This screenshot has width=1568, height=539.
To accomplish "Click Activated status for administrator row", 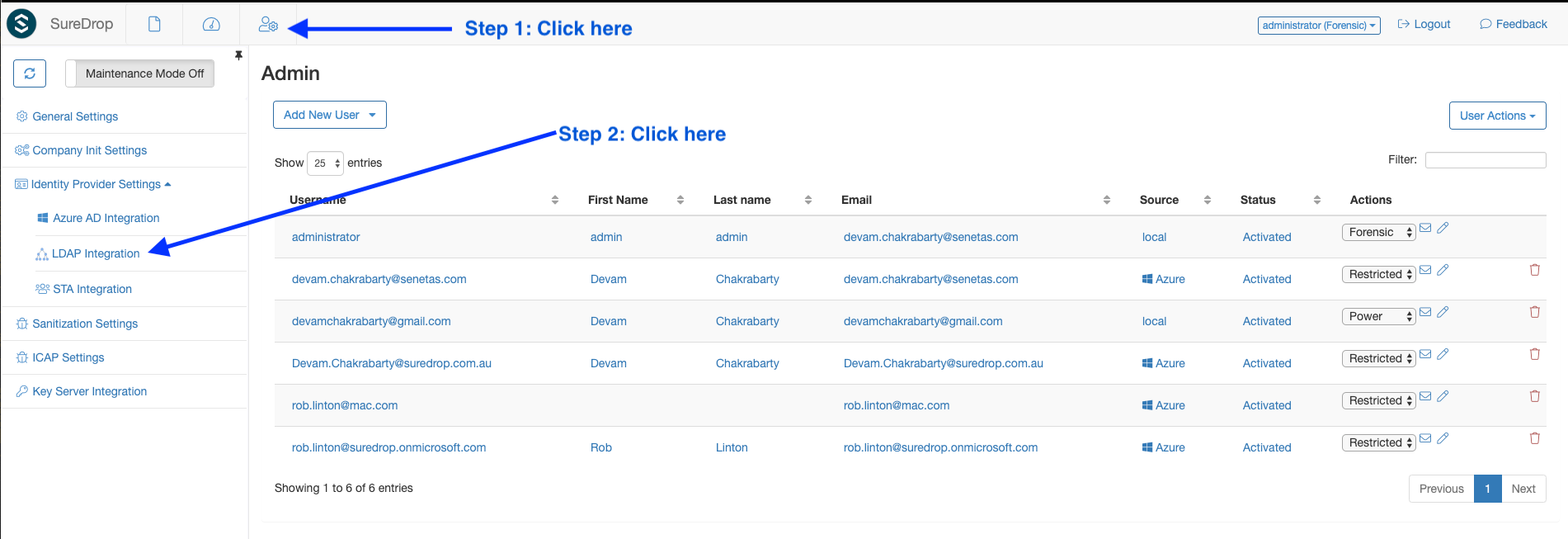I will point(1267,237).
